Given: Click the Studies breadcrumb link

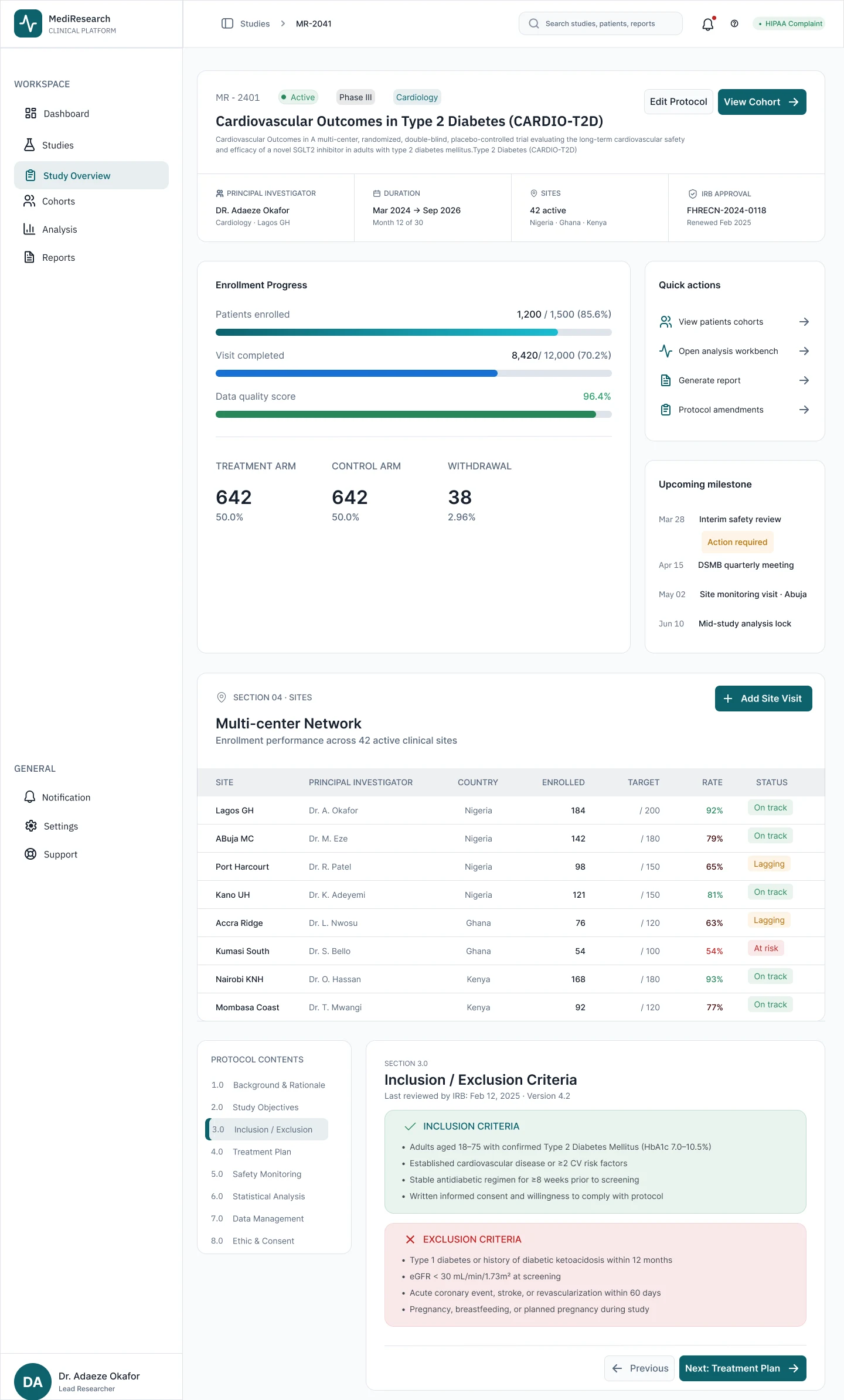Looking at the screenshot, I should click(255, 24).
